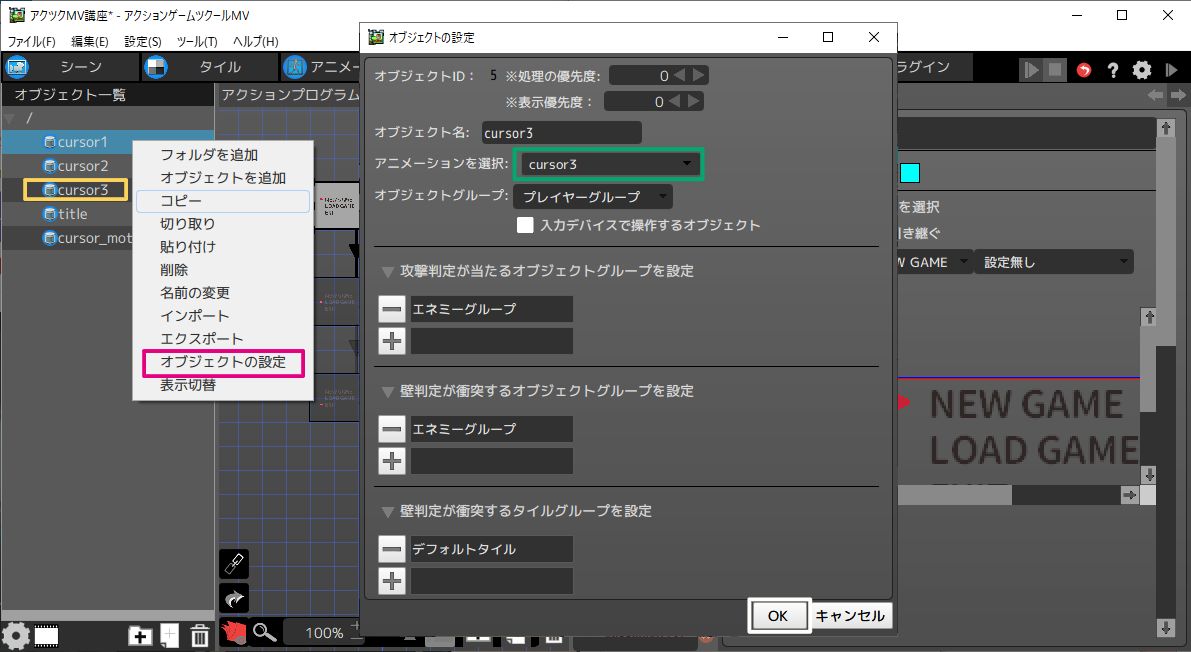Collapse the 壁判定が衝突するタイルグループを設定 section

point(388,511)
